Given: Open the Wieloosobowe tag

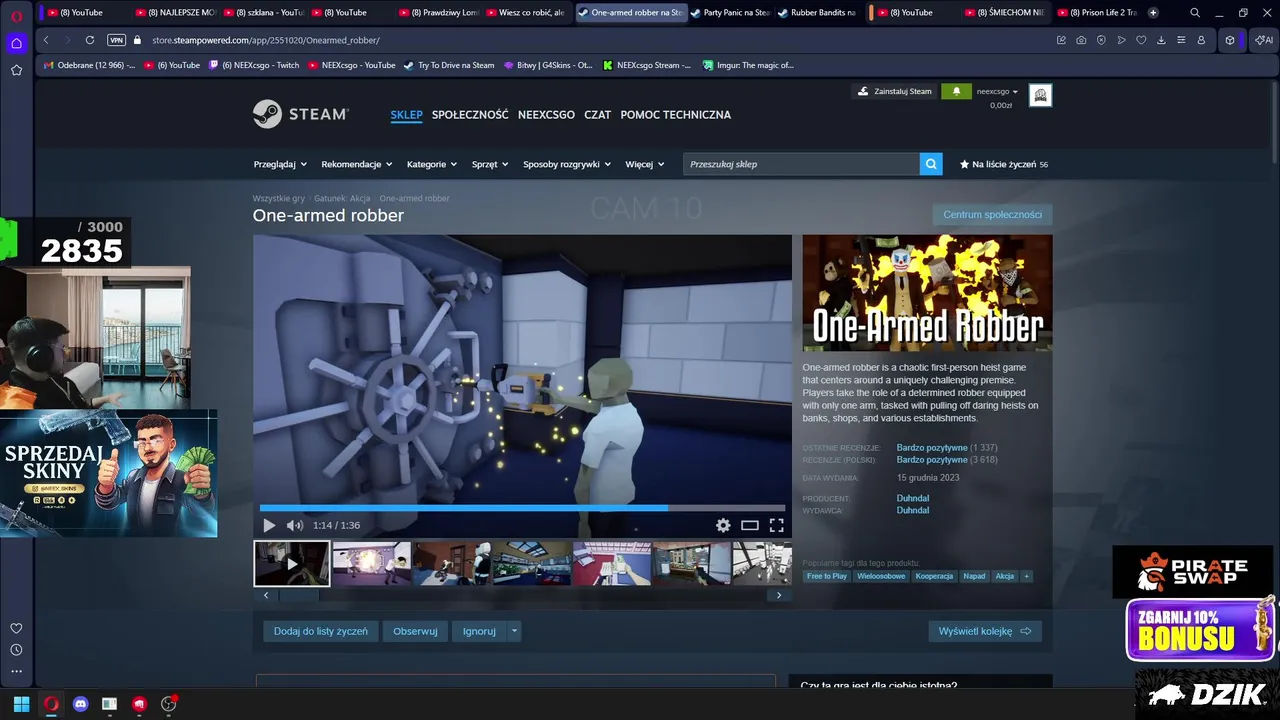Looking at the screenshot, I should point(881,576).
